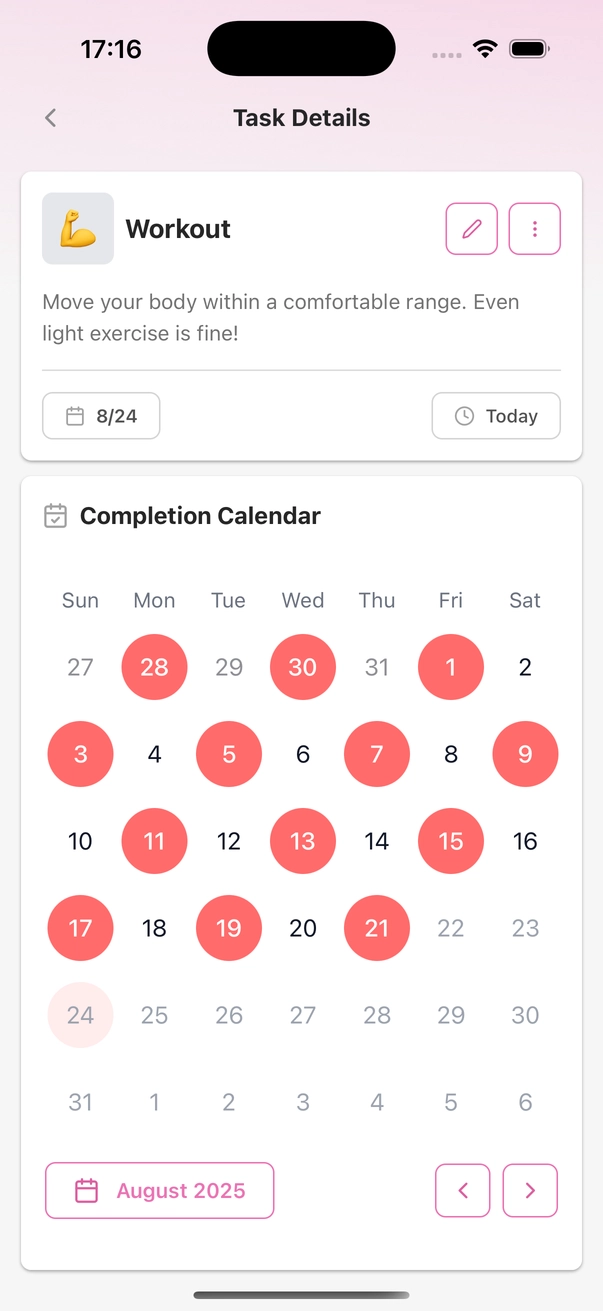Unmark August 21 as completed
The height and width of the screenshot is (1311, 603).
coord(377,928)
